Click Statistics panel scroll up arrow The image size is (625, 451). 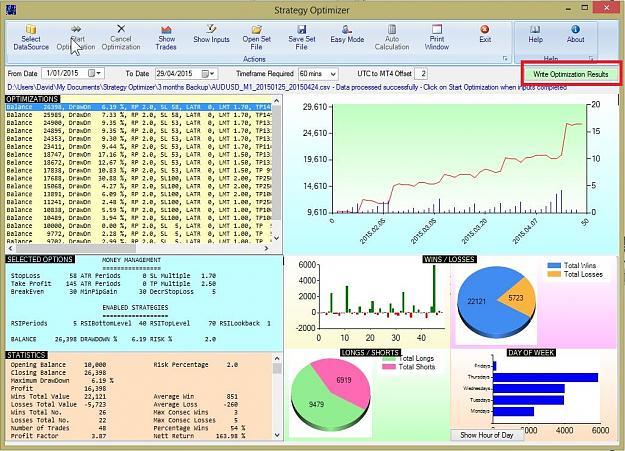click(277, 358)
